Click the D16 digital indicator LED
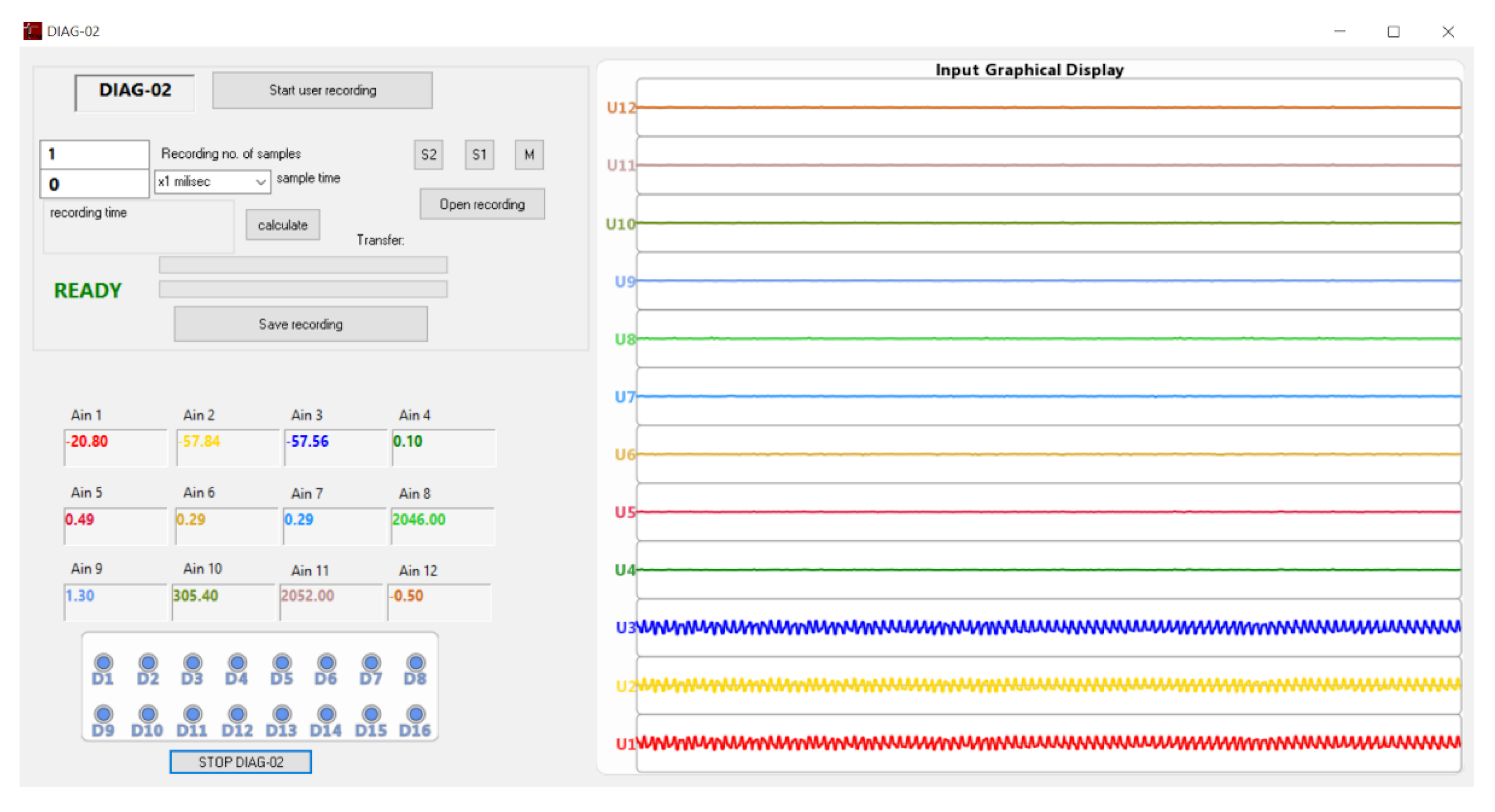The width and height of the screenshot is (1495, 812). click(x=415, y=713)
